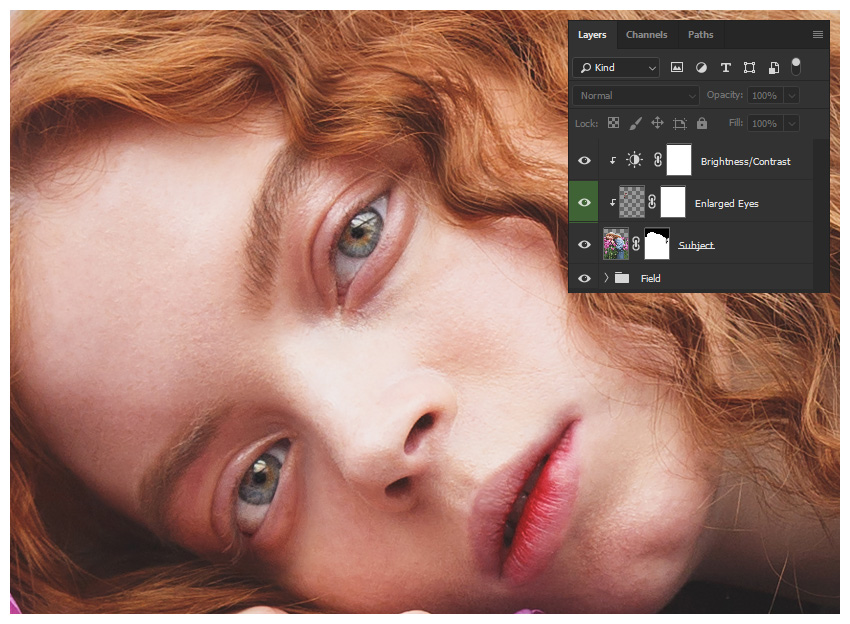Hide the Enlarged Eyes layer

[584, 203]
